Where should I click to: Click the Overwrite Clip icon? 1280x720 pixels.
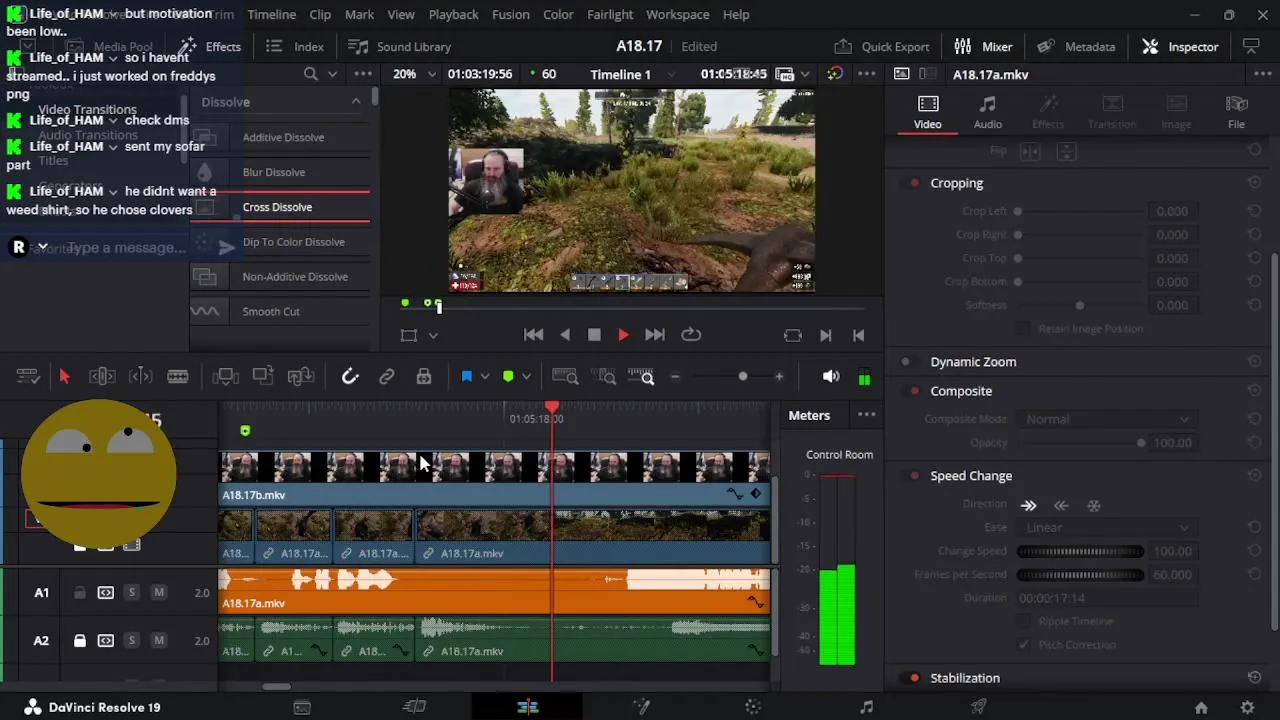[263, 376]
